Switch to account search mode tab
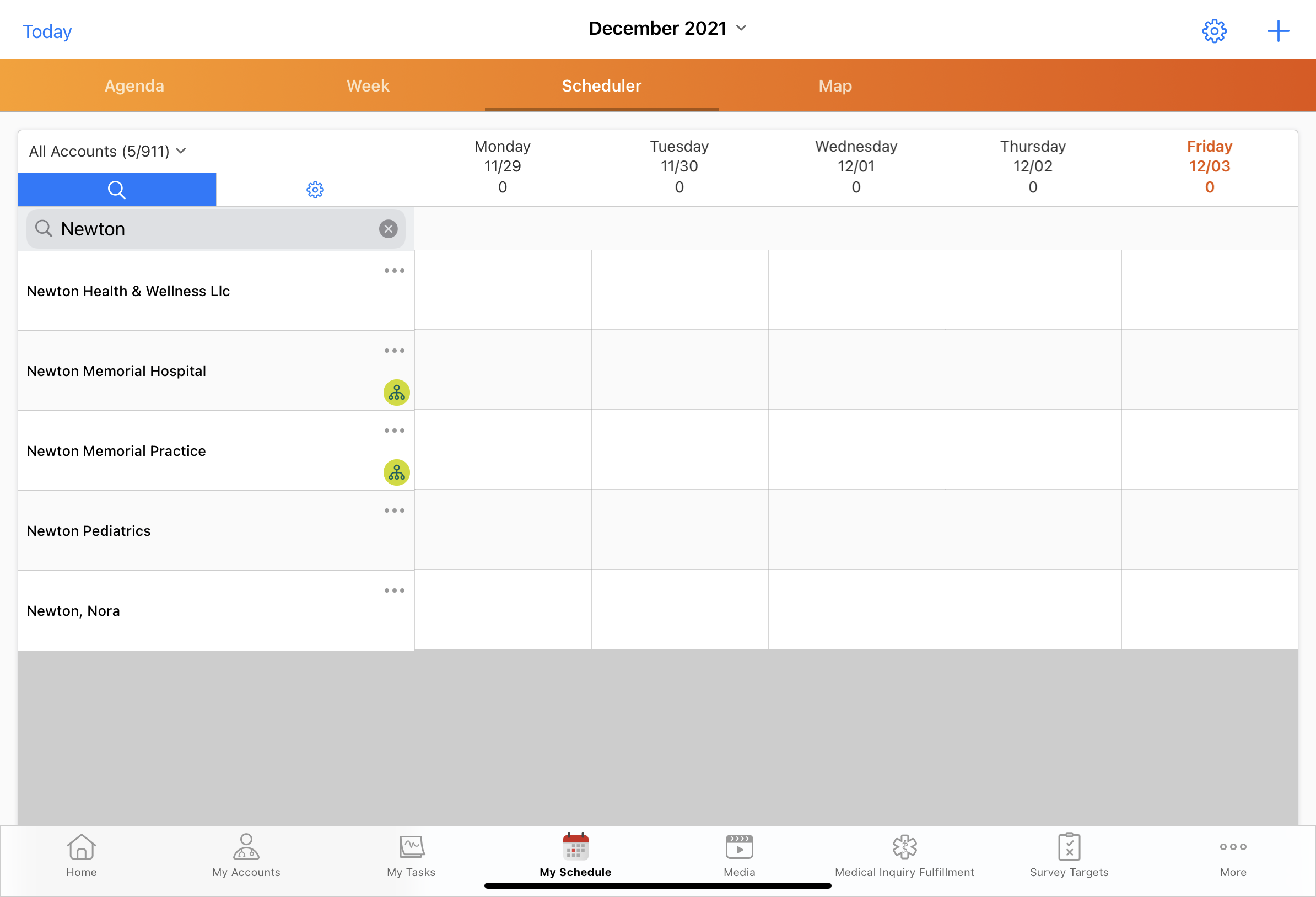Image resolution: width=1316 pixels, height=897 pixels. click(117, 189)
